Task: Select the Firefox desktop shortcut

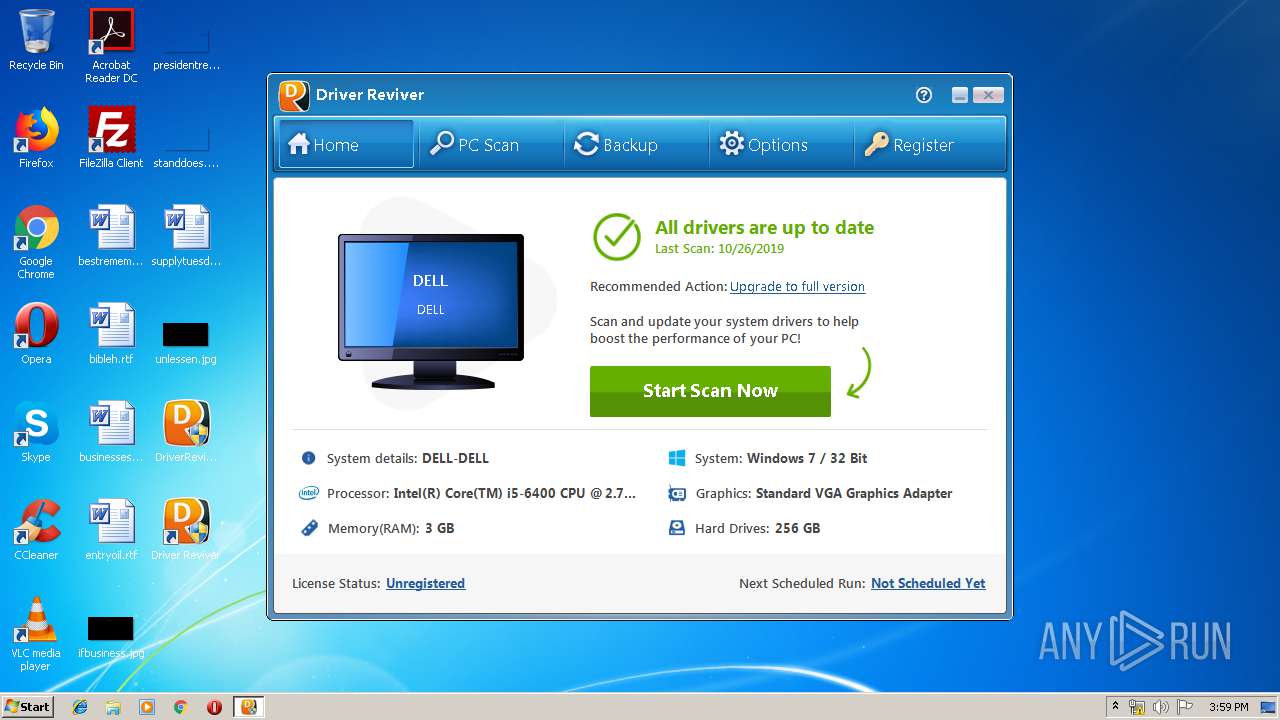Action: 36,137
